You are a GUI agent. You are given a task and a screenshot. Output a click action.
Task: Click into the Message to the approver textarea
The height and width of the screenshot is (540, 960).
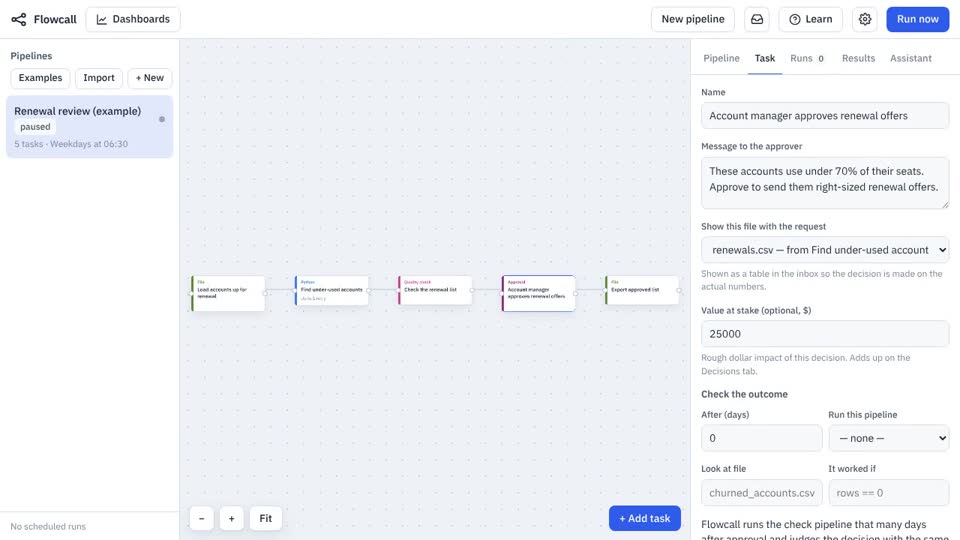tap(825, 182)
